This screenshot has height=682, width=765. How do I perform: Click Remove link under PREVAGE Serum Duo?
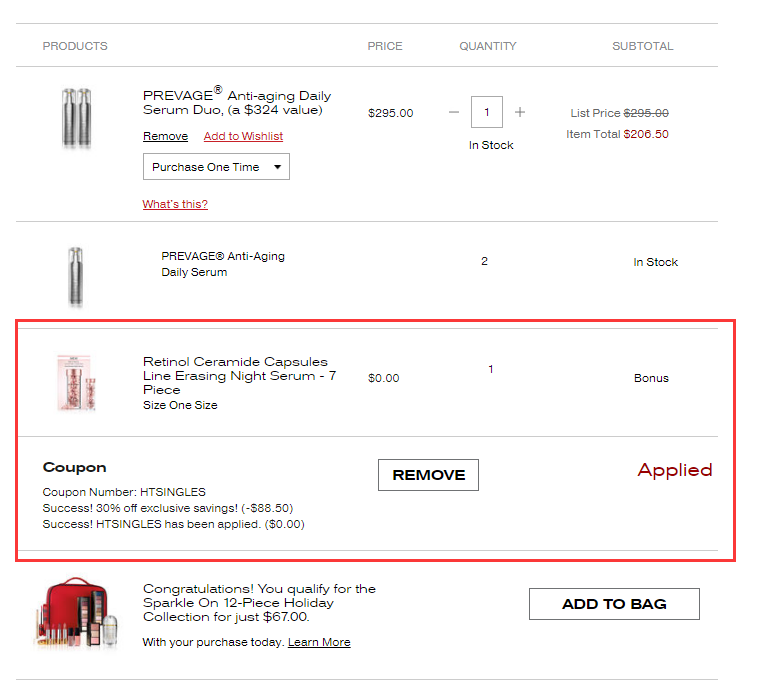click(165, 136)
